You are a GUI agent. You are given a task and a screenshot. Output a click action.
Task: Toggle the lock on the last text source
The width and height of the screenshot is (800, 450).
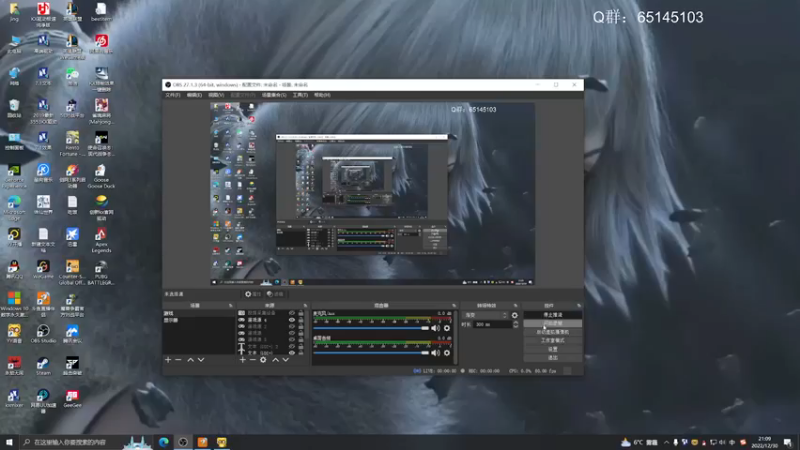click(x=301, y=353)
